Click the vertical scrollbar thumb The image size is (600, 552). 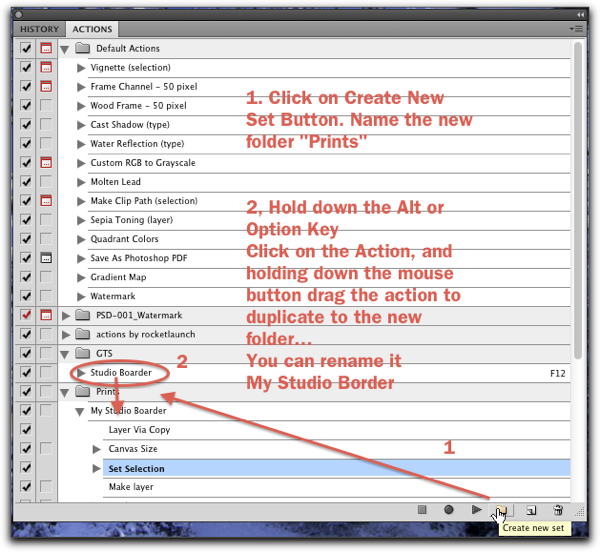pyautogui.click(x=578, y=200)
